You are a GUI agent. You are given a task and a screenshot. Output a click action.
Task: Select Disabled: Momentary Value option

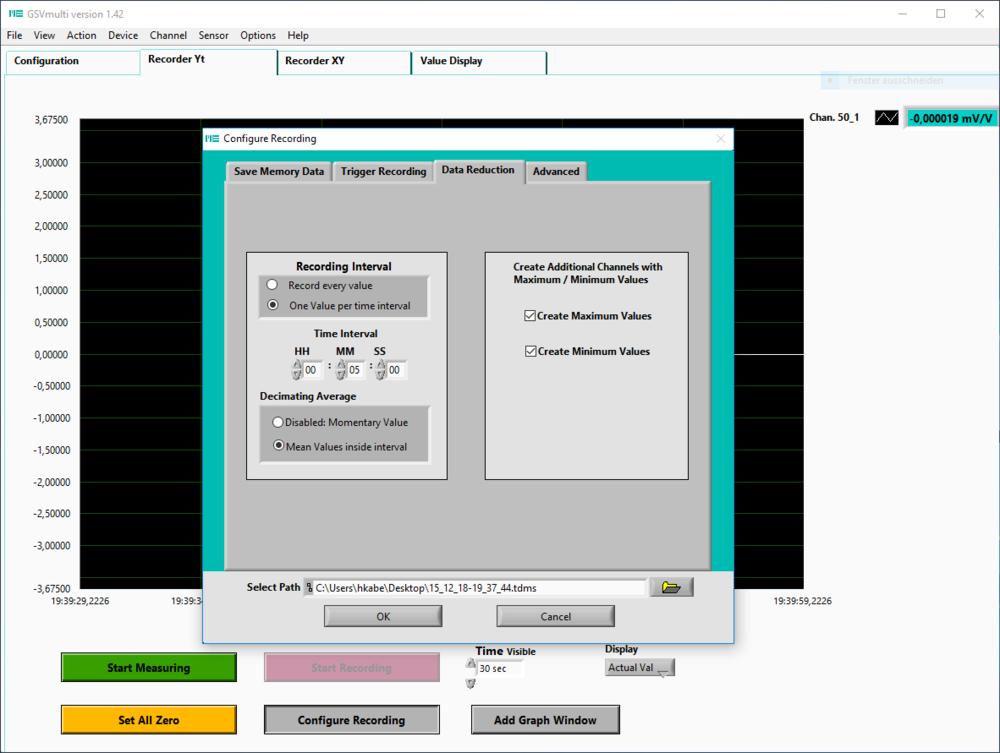[277, 422]
